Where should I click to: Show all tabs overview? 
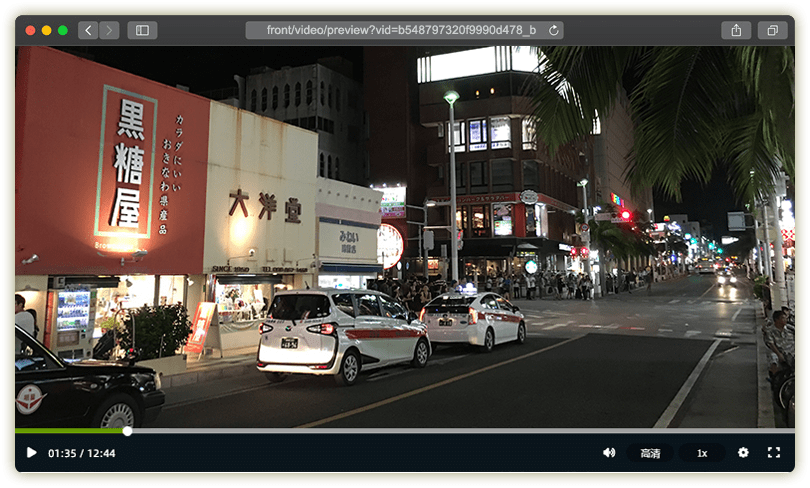coord(772,30)
